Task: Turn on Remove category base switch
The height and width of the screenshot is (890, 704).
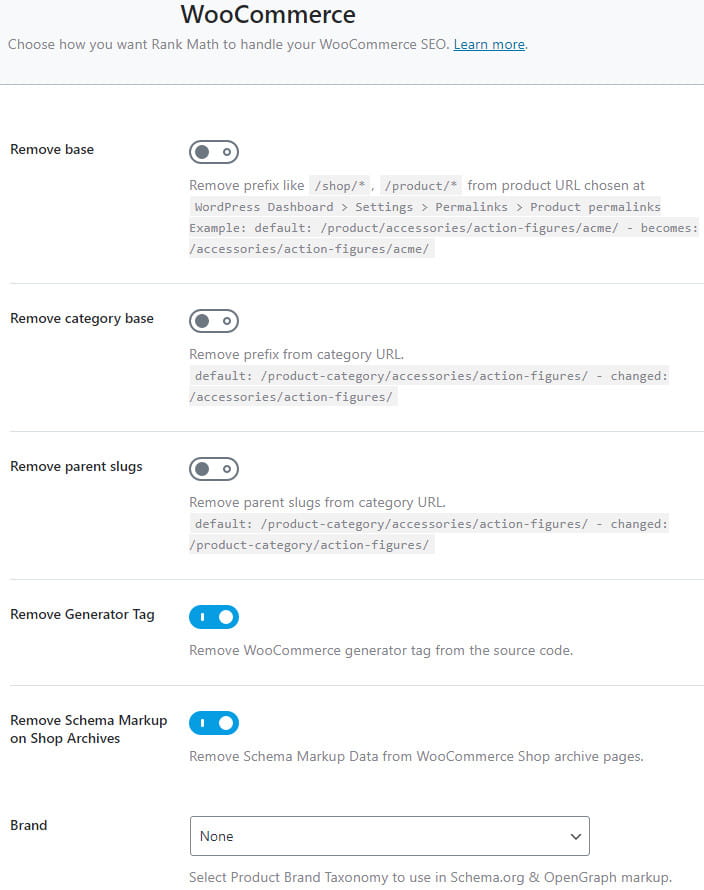Action: coord(214,321)
